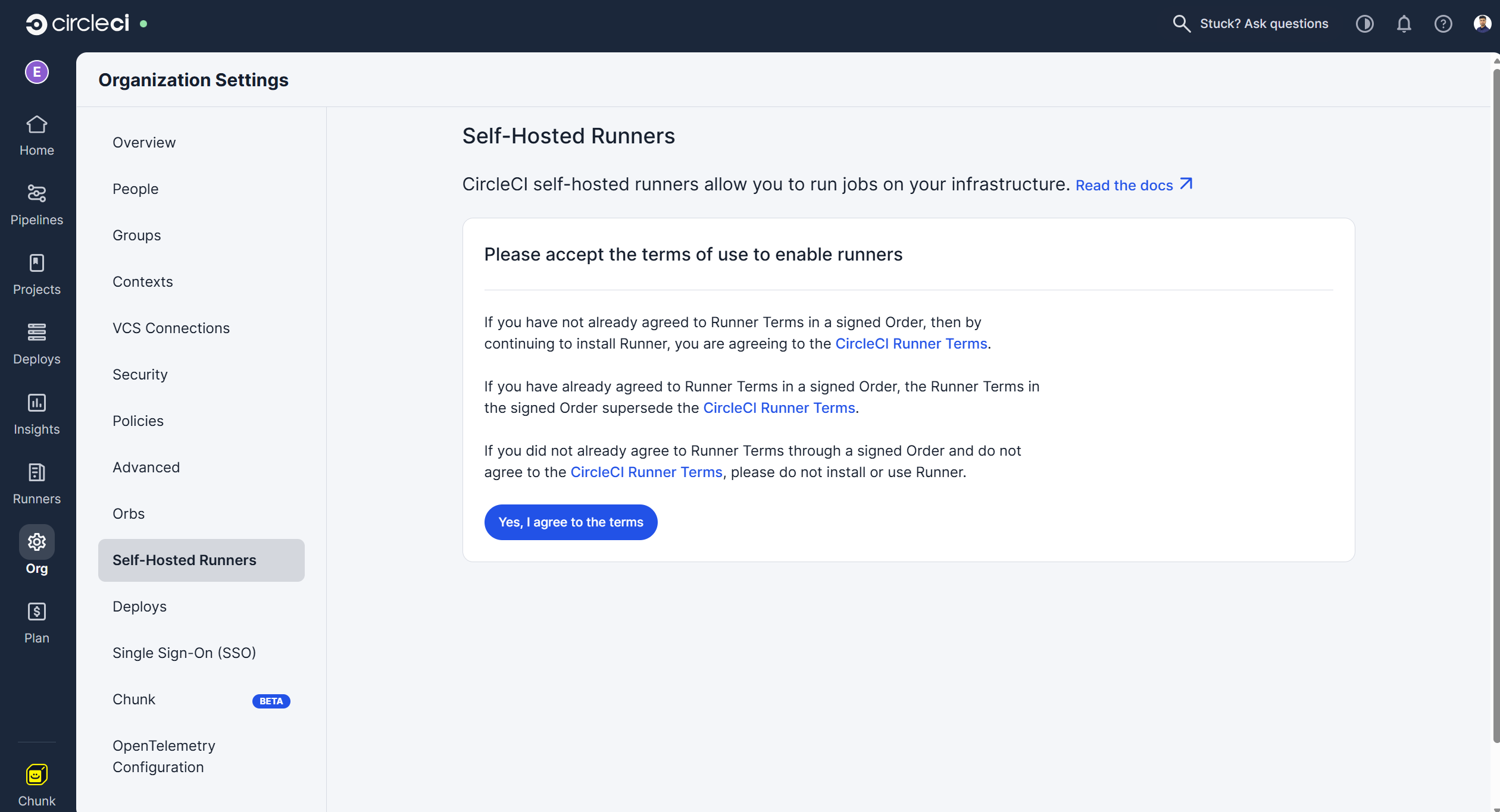Open CircleCI Runner Terms link in third paragraph

tap(646, 472)
